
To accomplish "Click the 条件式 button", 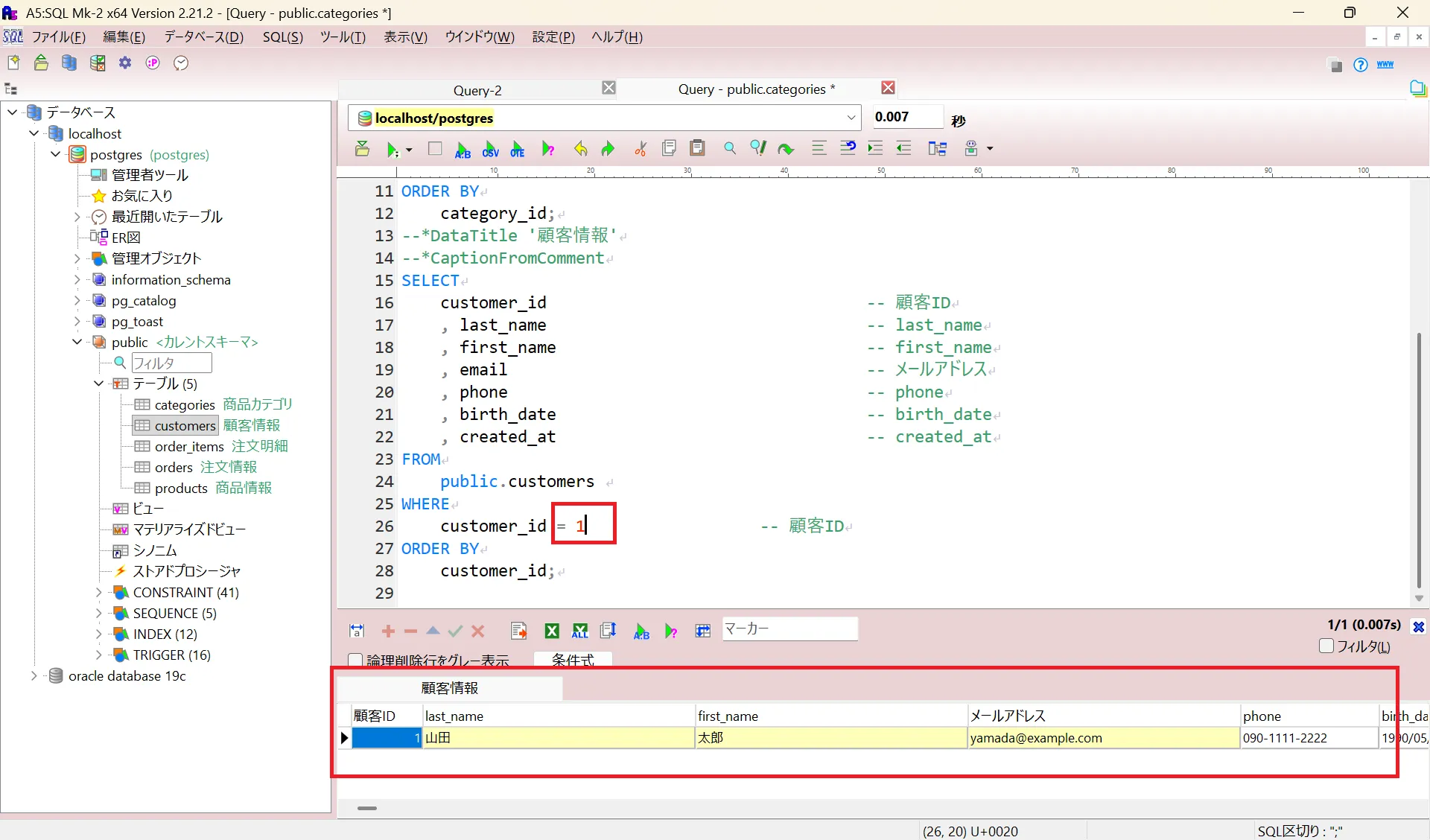I will [x=573, y=660].
